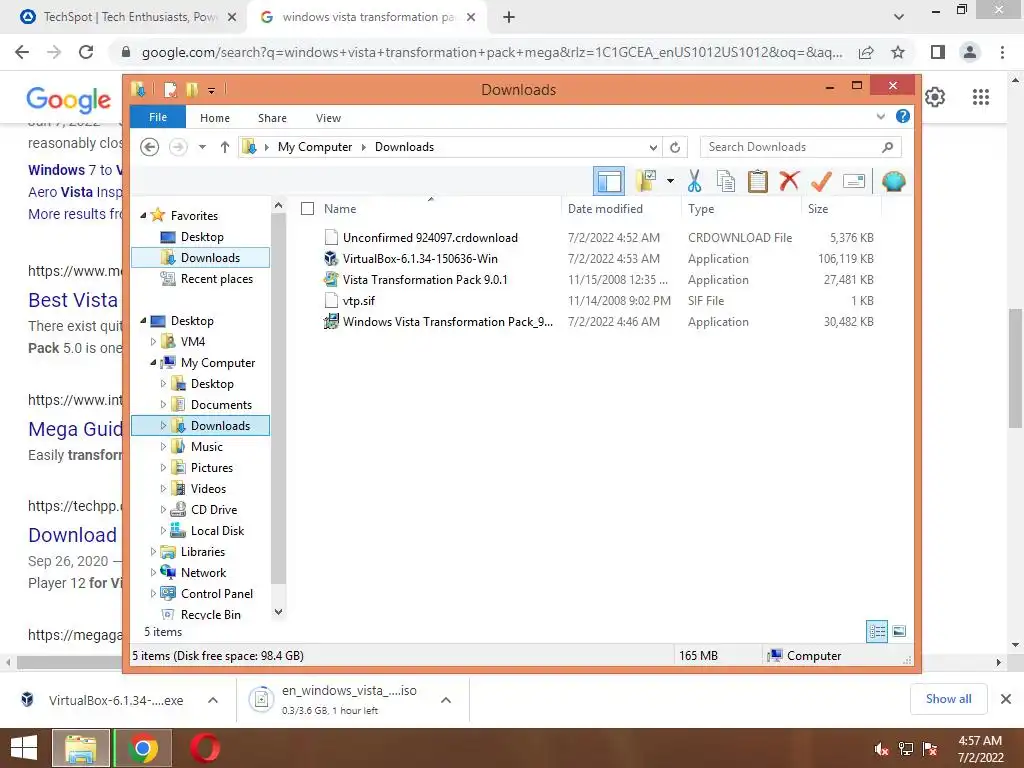Click the Cut scissors icon in Explorer toolbar
Image resolution: width=1024 pixels, height=768 pixels.
(694, 181)
